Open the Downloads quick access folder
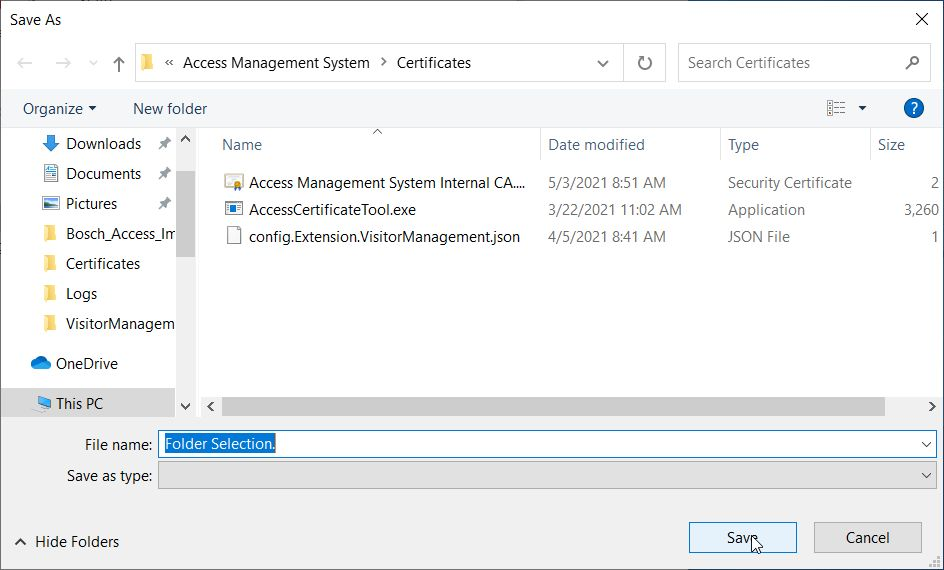Image resolution: width=944 pixels, height=570 pixels. click(103, 144)
